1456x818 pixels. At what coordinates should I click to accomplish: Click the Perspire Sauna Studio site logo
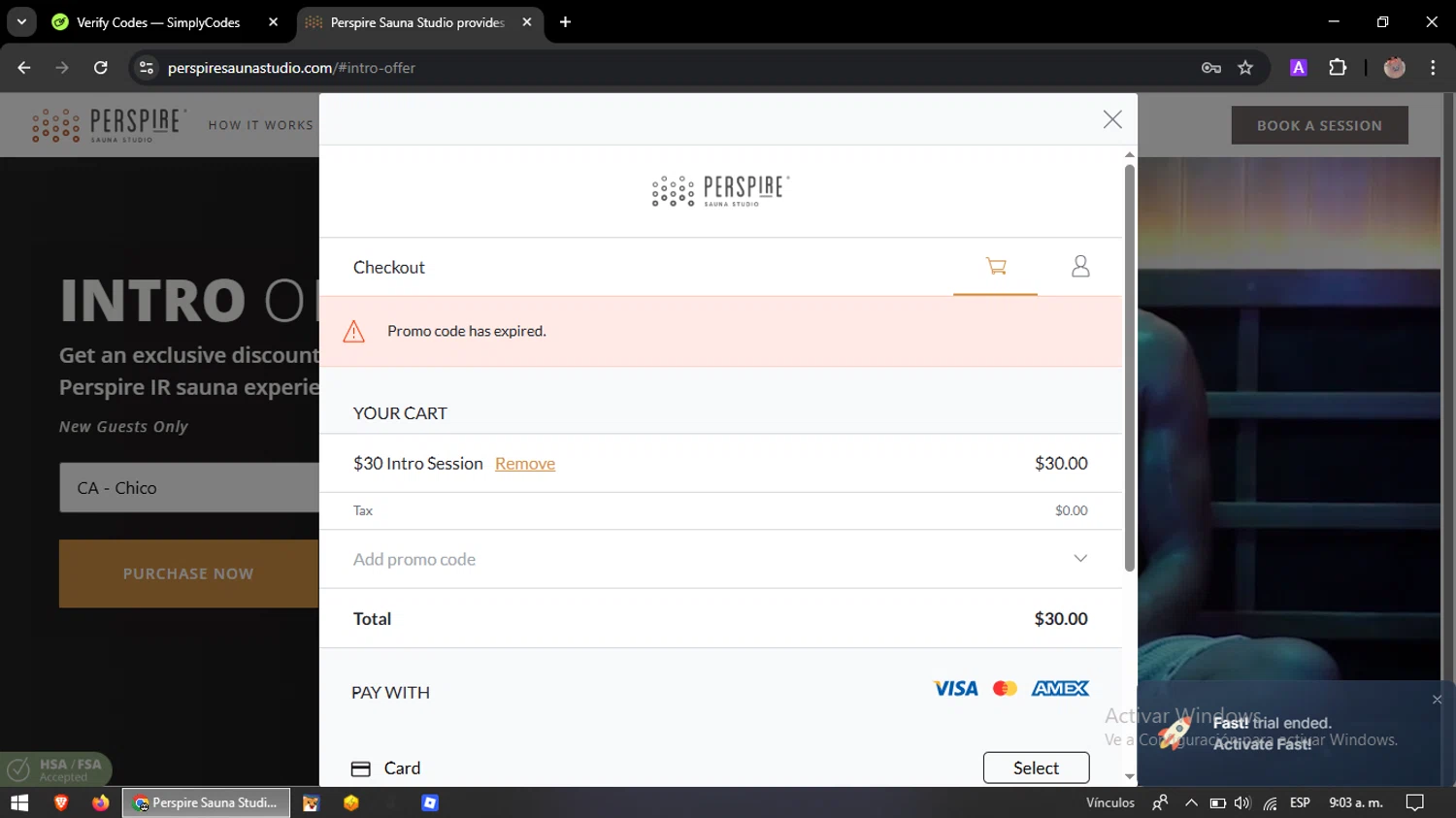click(x=108, y=125)
